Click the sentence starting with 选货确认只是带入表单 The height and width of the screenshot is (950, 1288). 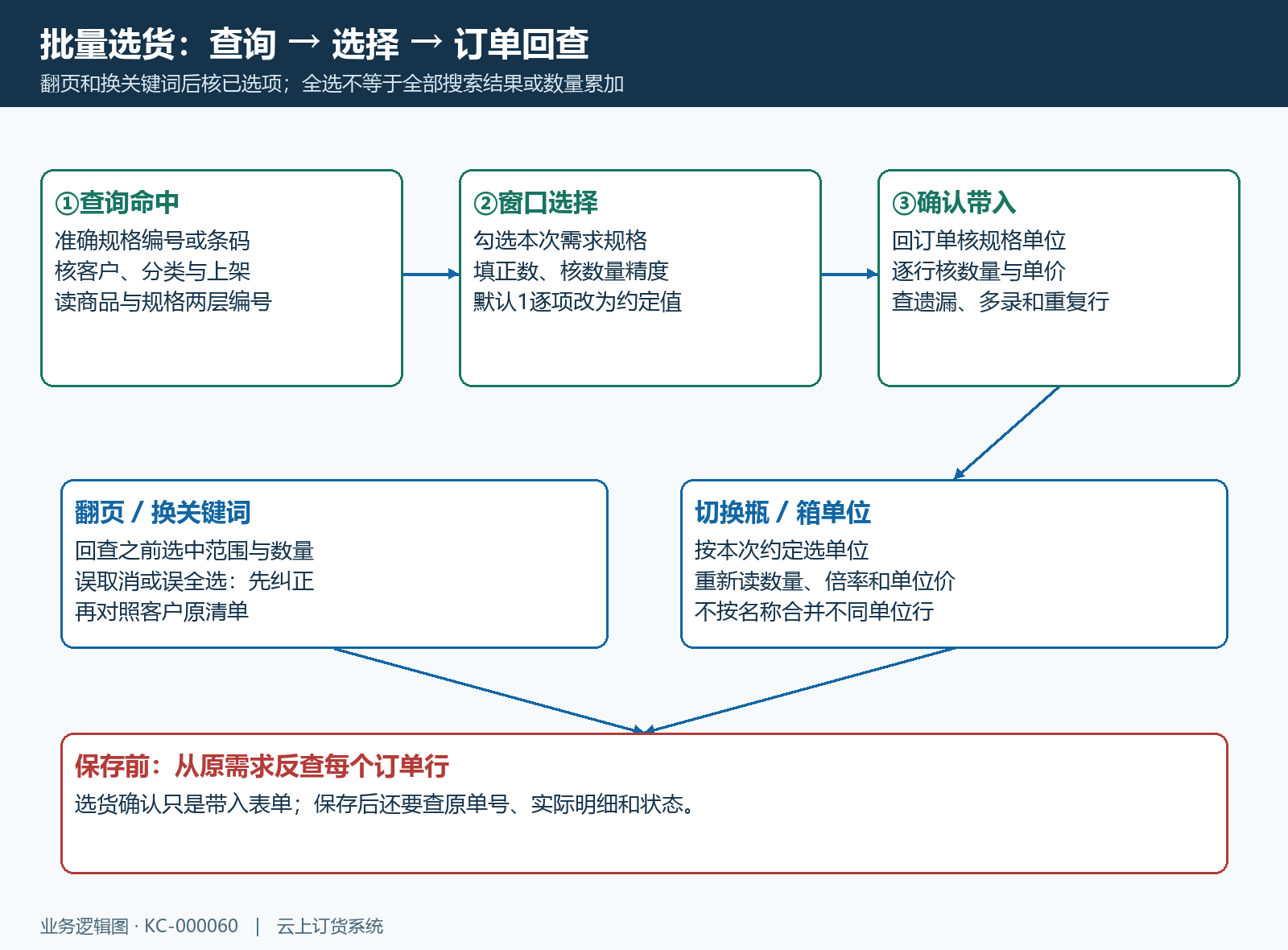coord(386,804)
